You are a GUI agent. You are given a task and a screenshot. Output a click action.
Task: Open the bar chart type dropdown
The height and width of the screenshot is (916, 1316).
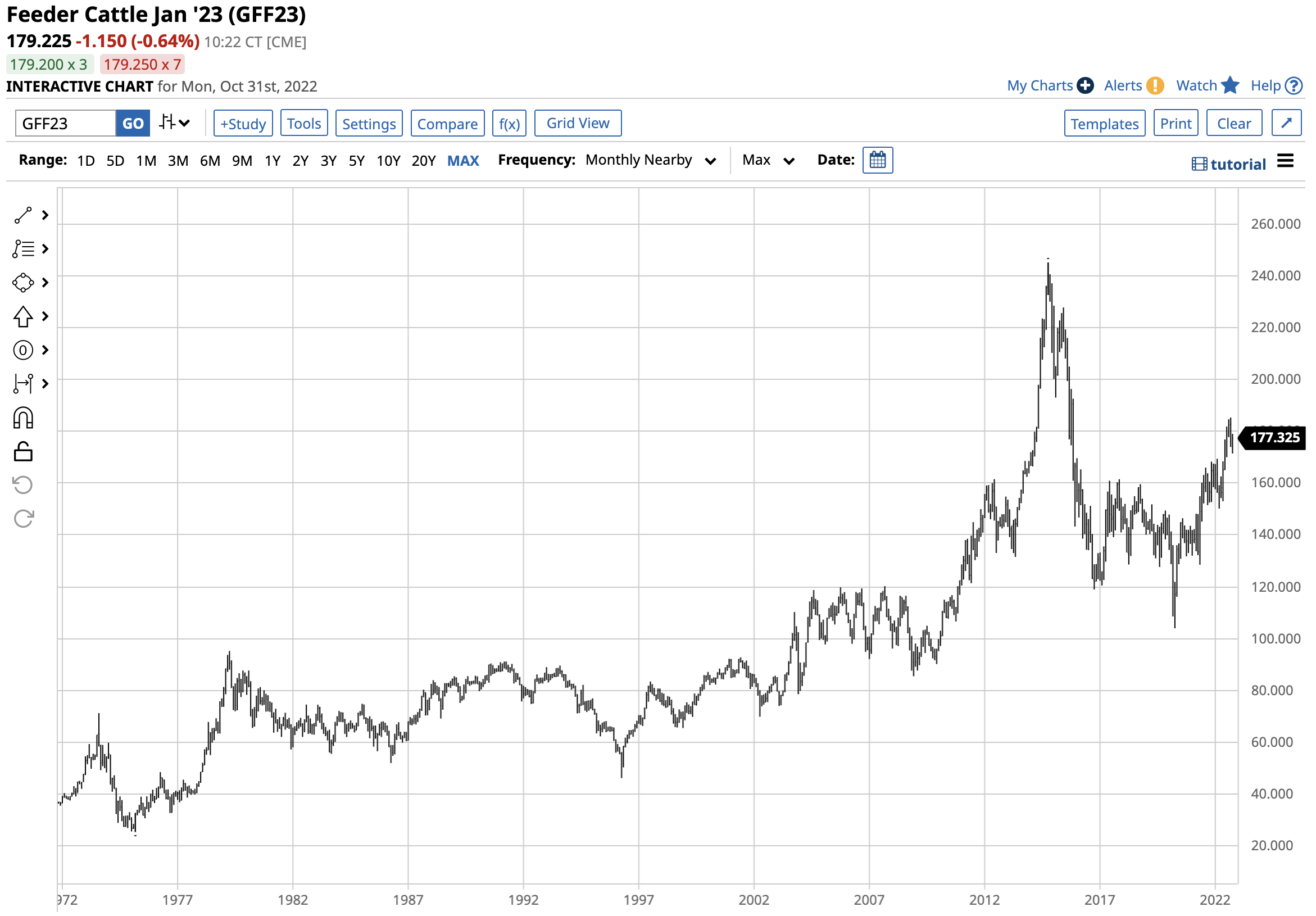click(174, 123)
